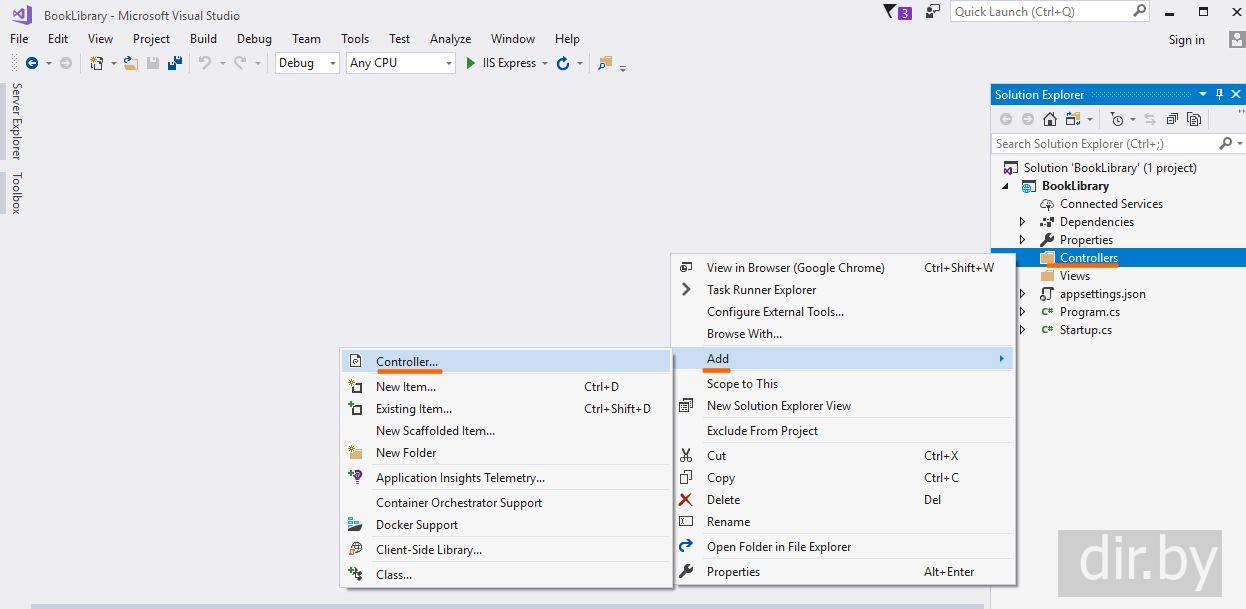The width and height of the screenshot is (1246, 609).
Task: Select Docker Support menu entry
Action: pyautogui.click(x=506, y=524)
